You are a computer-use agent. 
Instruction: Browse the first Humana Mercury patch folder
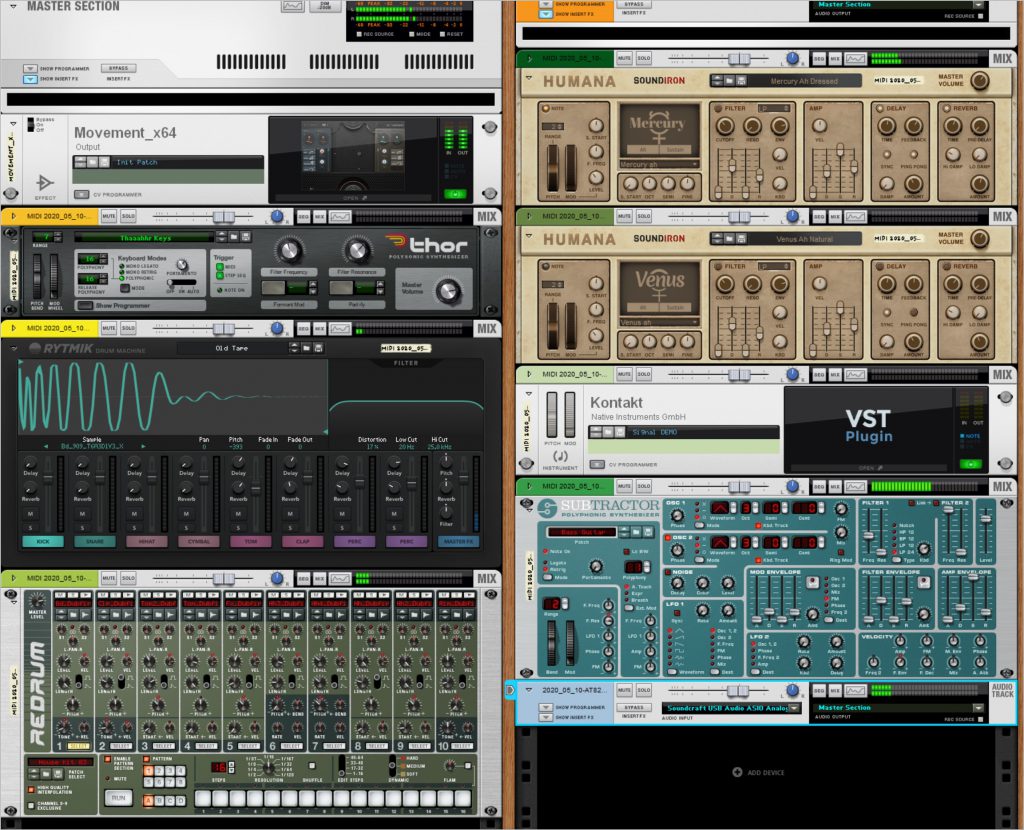coord(730,81)
